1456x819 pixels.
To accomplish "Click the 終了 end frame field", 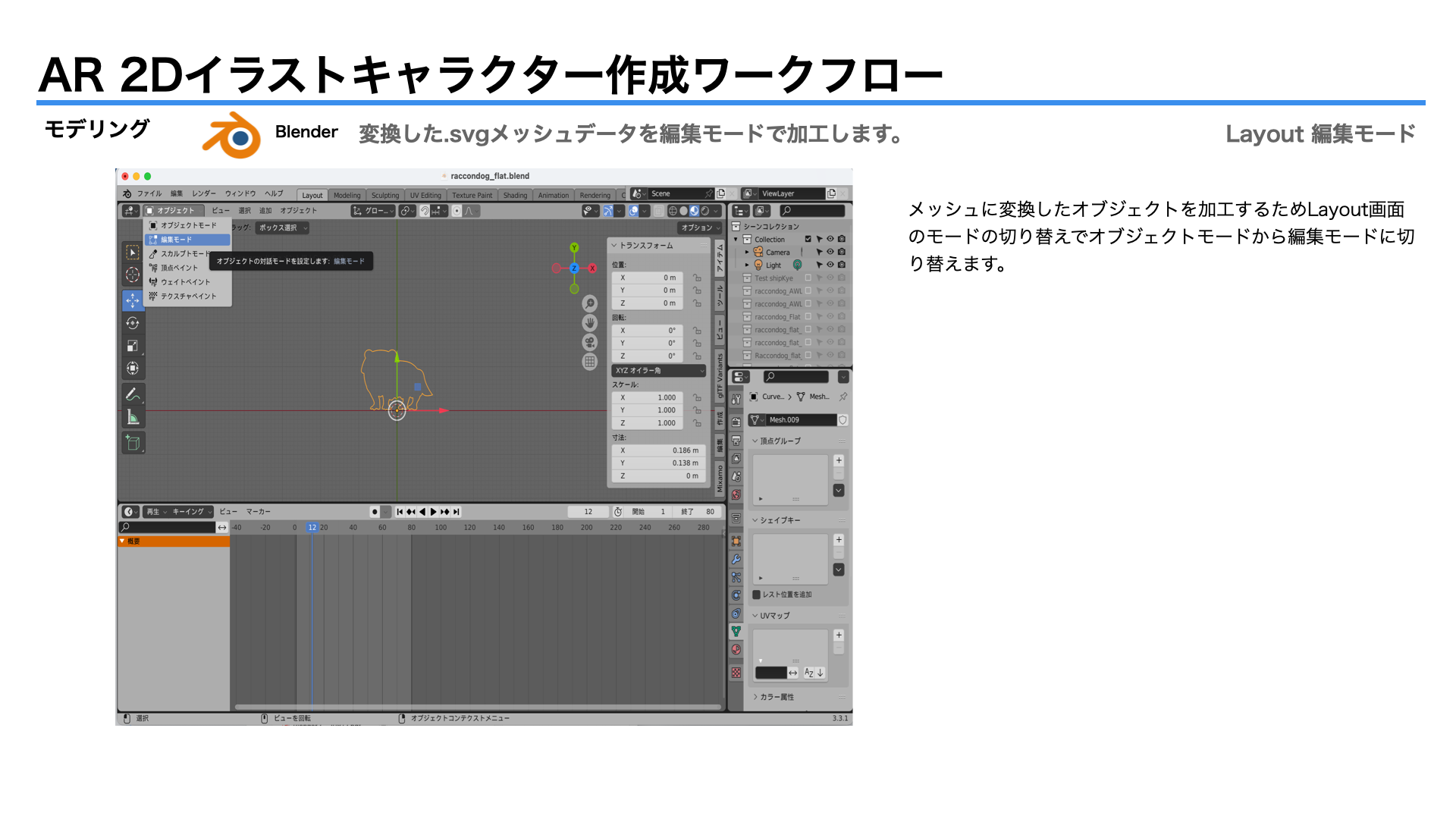I will tap(698, 512).
